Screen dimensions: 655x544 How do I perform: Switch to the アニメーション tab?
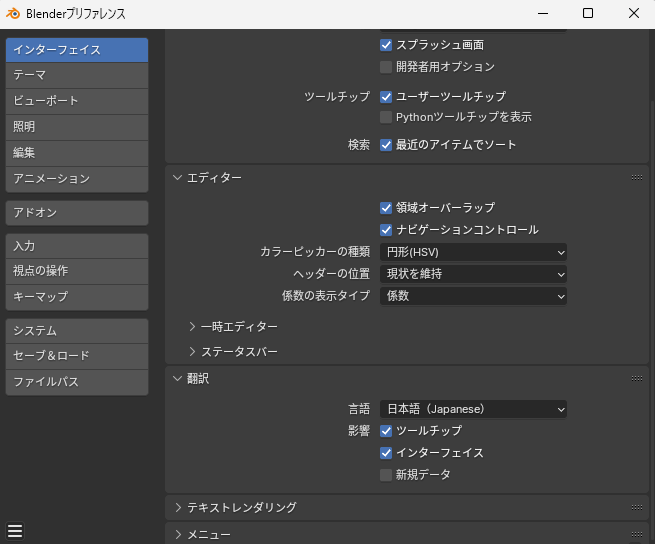pos(77,179)
